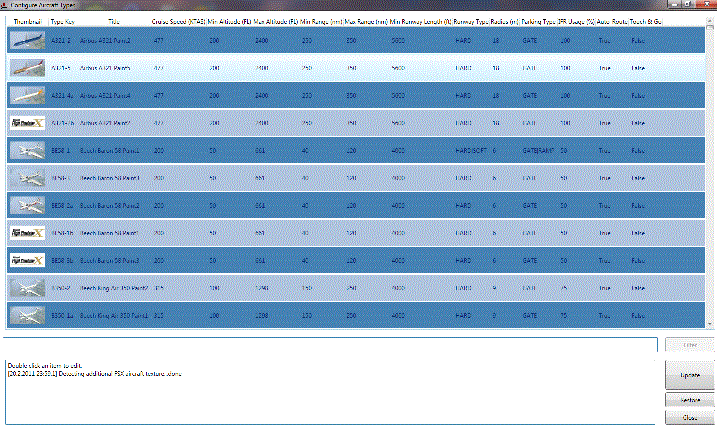The height and width of the screenshot is (426, 717).
Task: Click the Runway Type column header
Action: click(x=472, y=20)
